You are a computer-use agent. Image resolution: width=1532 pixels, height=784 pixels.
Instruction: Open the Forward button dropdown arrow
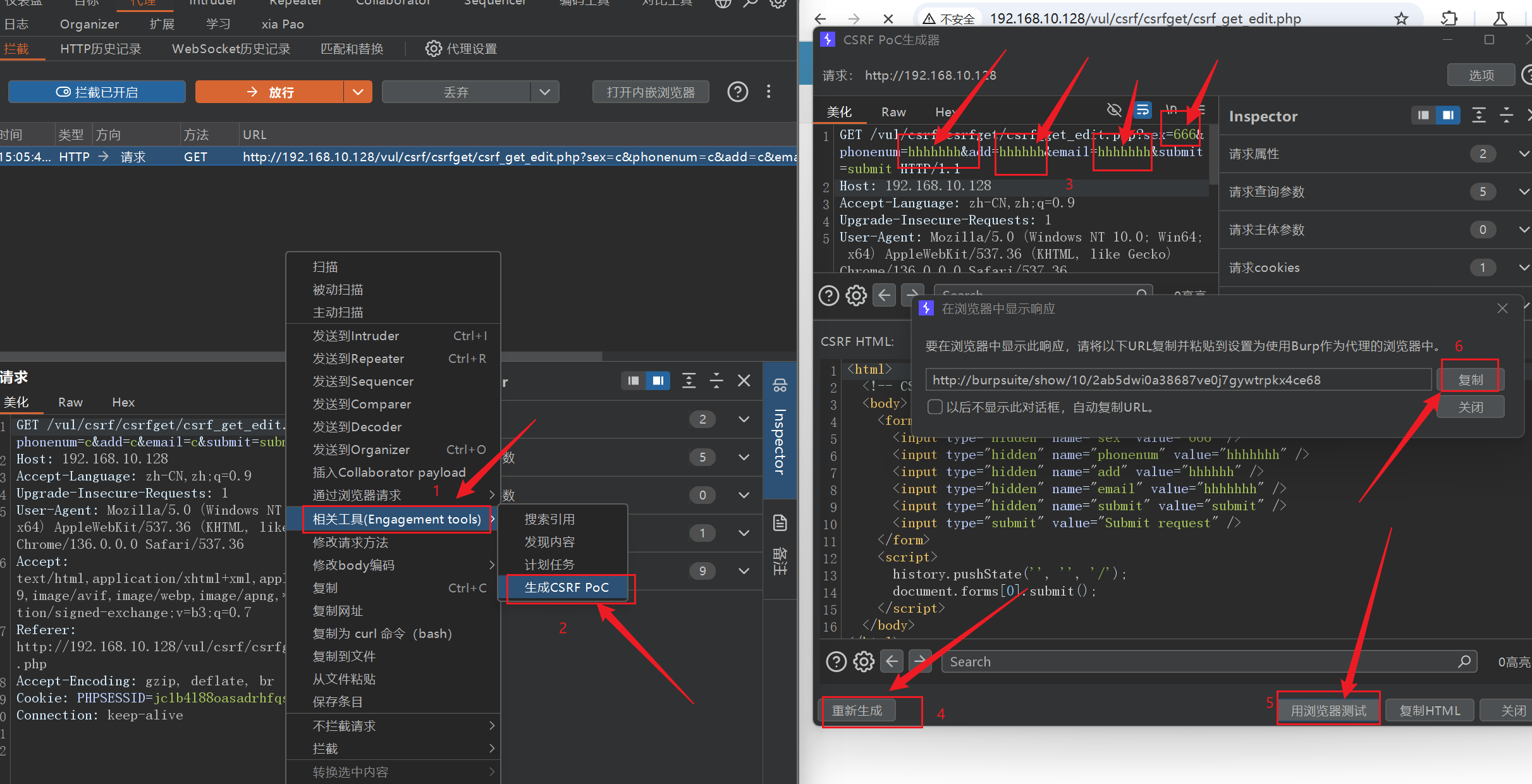point(358,92)
